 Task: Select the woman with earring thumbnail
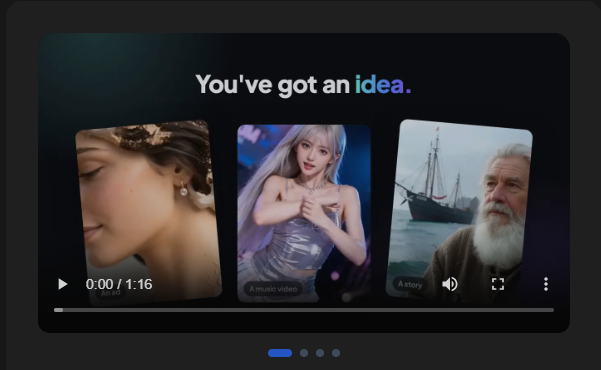(148, 213)
